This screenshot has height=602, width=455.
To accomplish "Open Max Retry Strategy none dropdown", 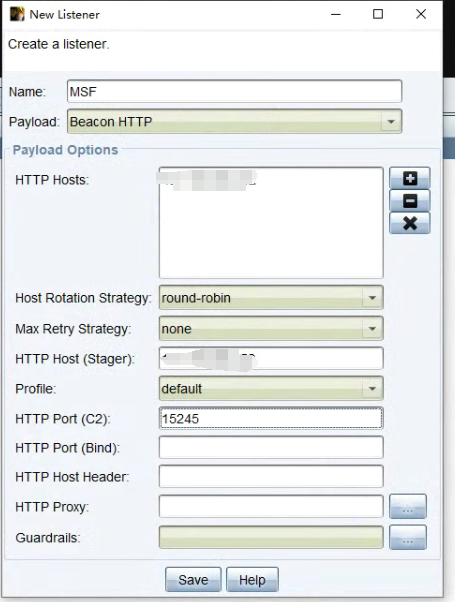I will (271, 329).
